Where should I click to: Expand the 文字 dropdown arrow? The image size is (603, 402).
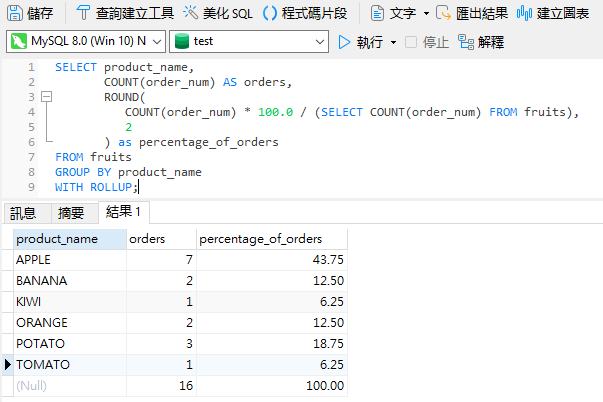(x=426, y=13)
